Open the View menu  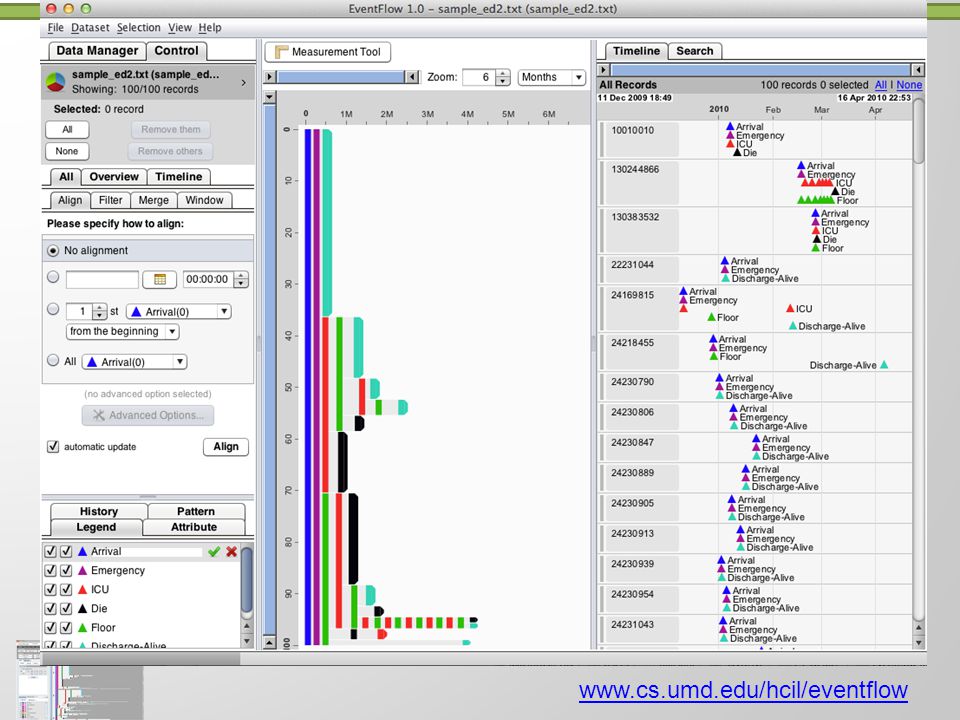pyautogui.click(x=179, y=28)
